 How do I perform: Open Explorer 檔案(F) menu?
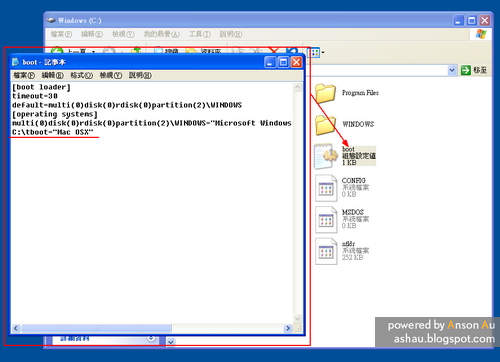pos(61,34)
